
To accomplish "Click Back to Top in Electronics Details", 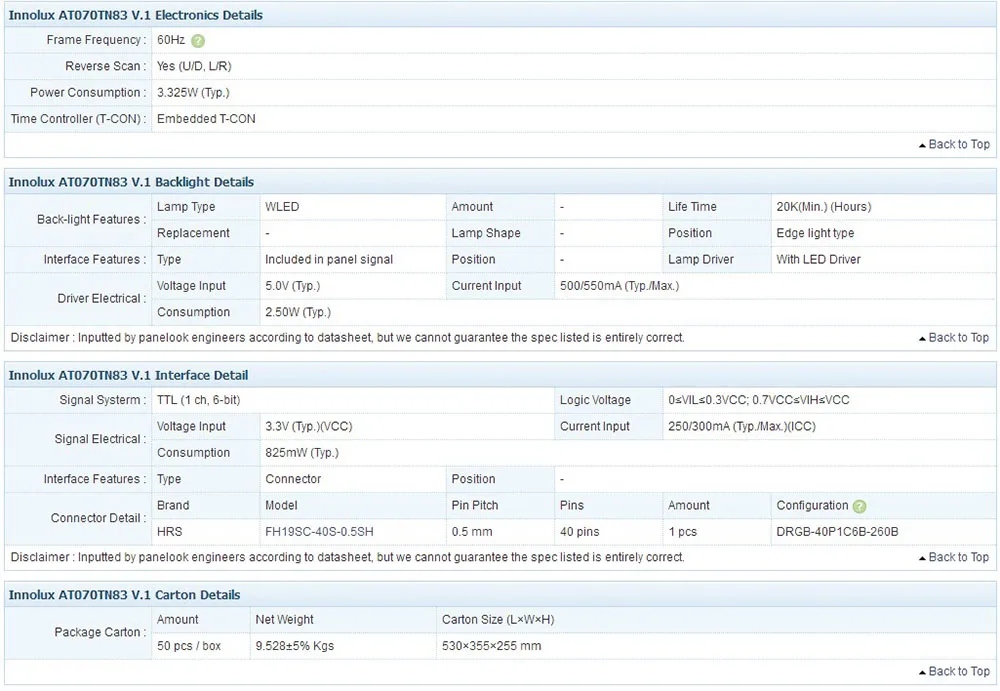I will click(x=954, y=145).
